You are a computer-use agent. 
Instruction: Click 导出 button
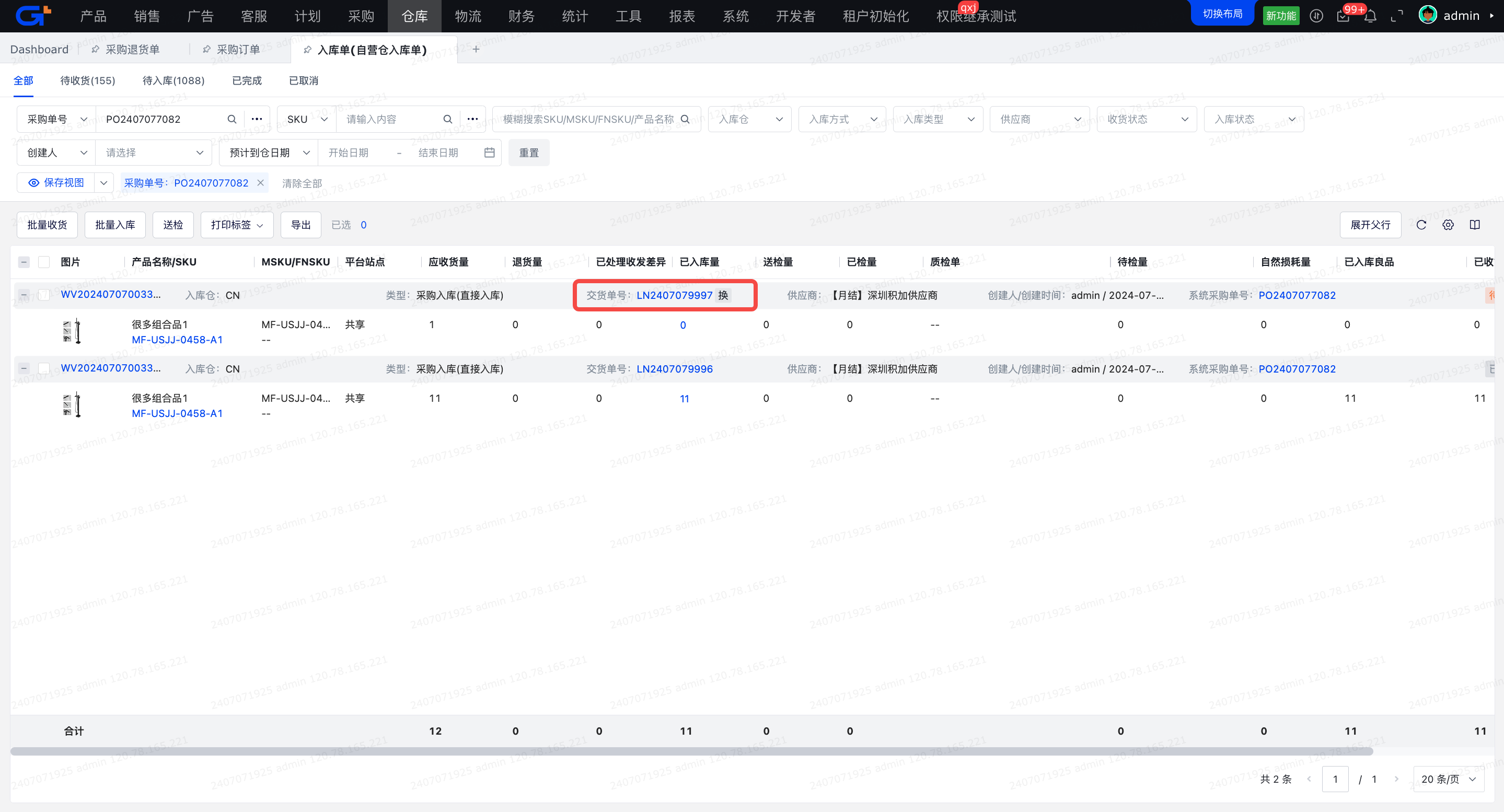click(x=300, y=225)
